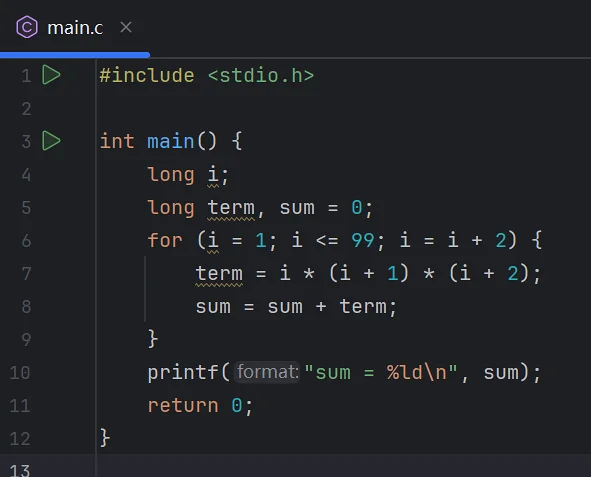This screenshot has width=591, height=477.
Task: Run main from the line 3 gutter arrow
Action: pyautogui.click(x=51, y=141)
